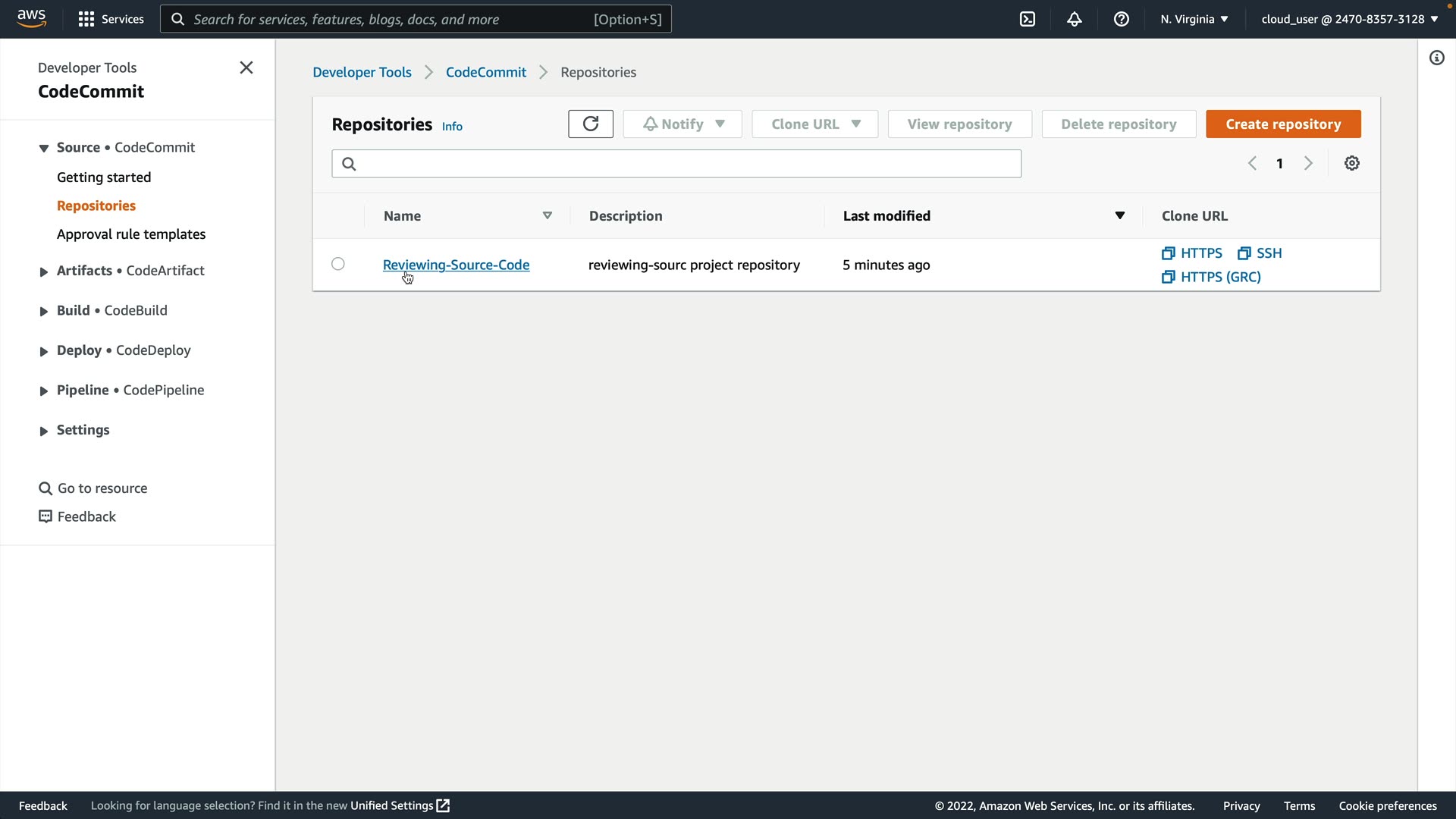The width and height of the screenshot is (1456, 819).
Task: Expand the Artifacts CodeArtifact section
Action: pos(43,271)
